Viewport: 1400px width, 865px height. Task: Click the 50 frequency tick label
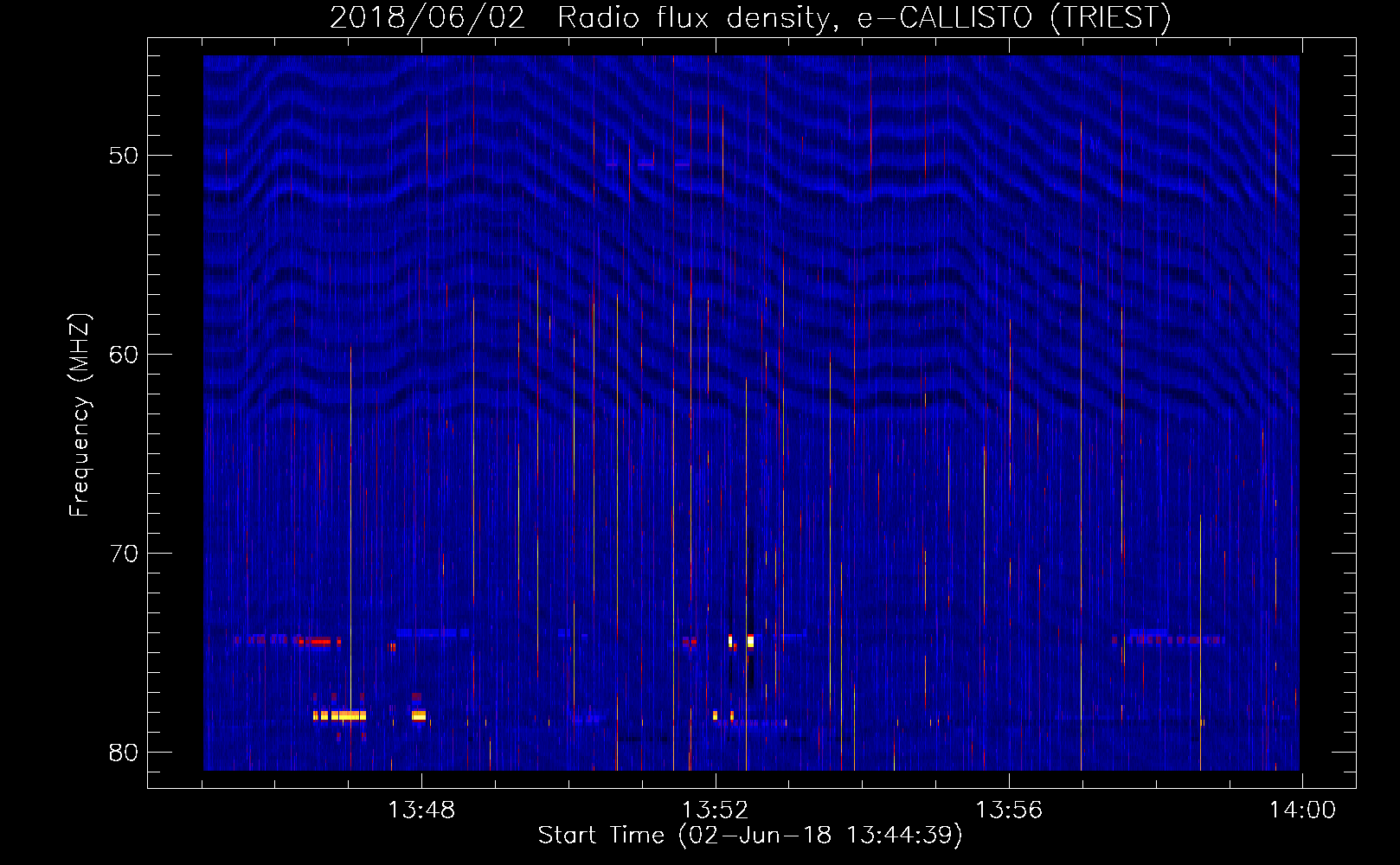point(124,156)
